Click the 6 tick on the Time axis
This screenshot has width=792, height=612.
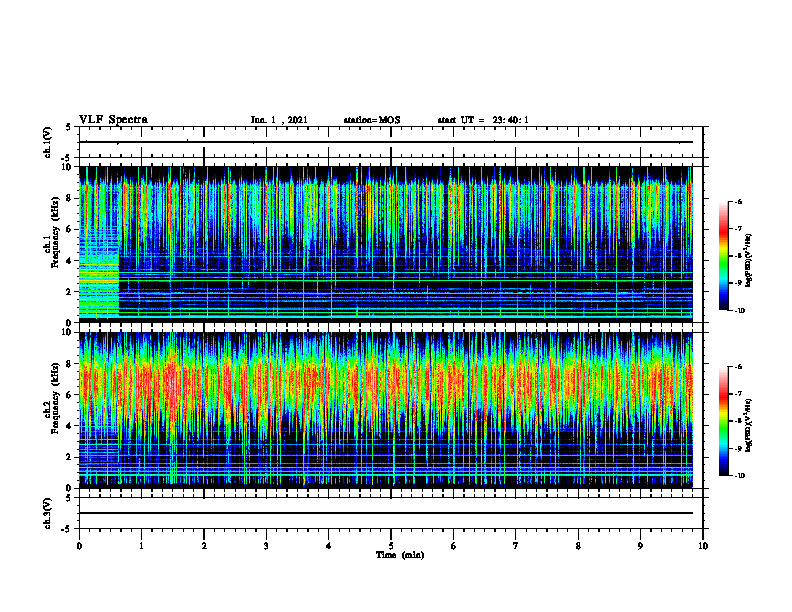coord(454,546)
